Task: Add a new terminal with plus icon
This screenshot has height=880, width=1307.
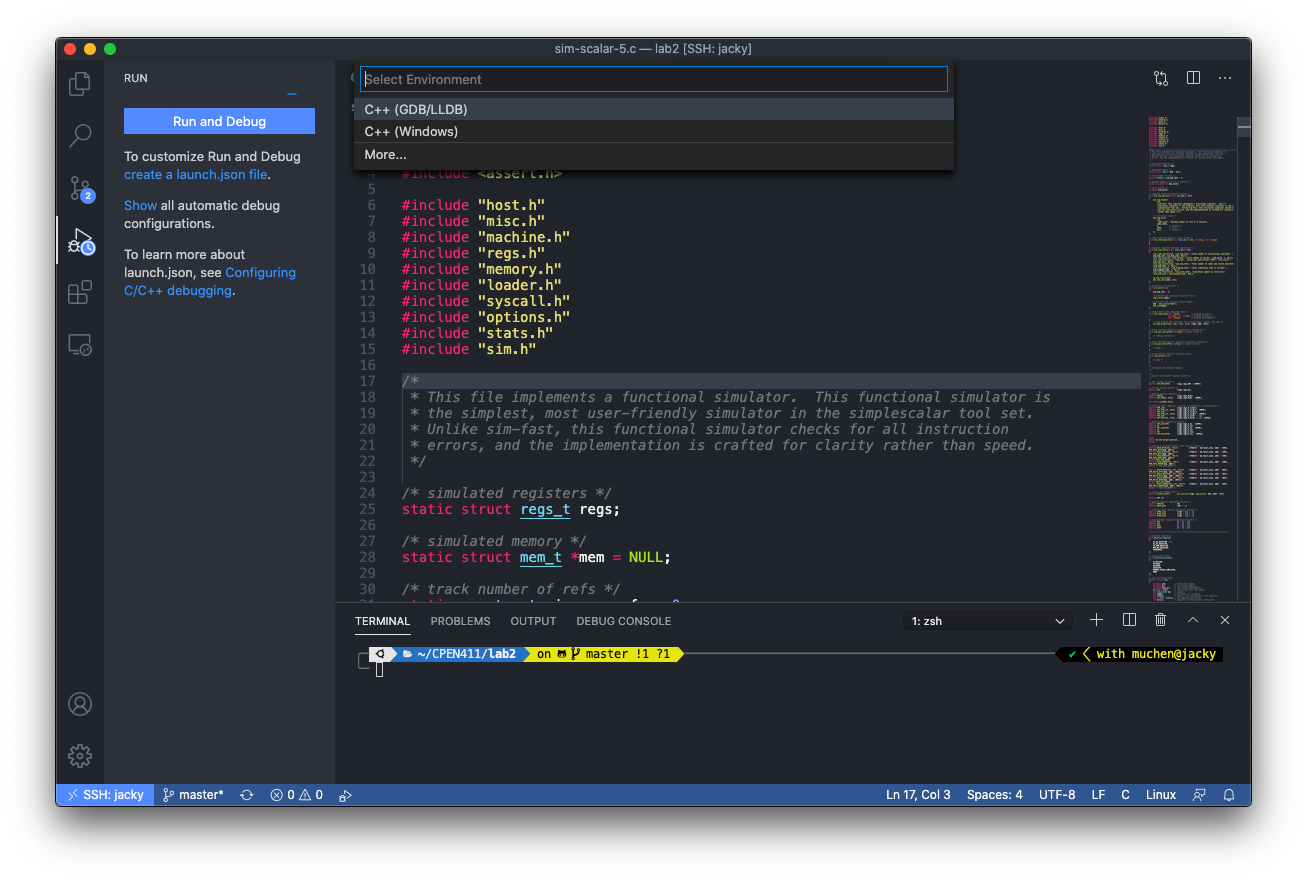Action: 1096,620
